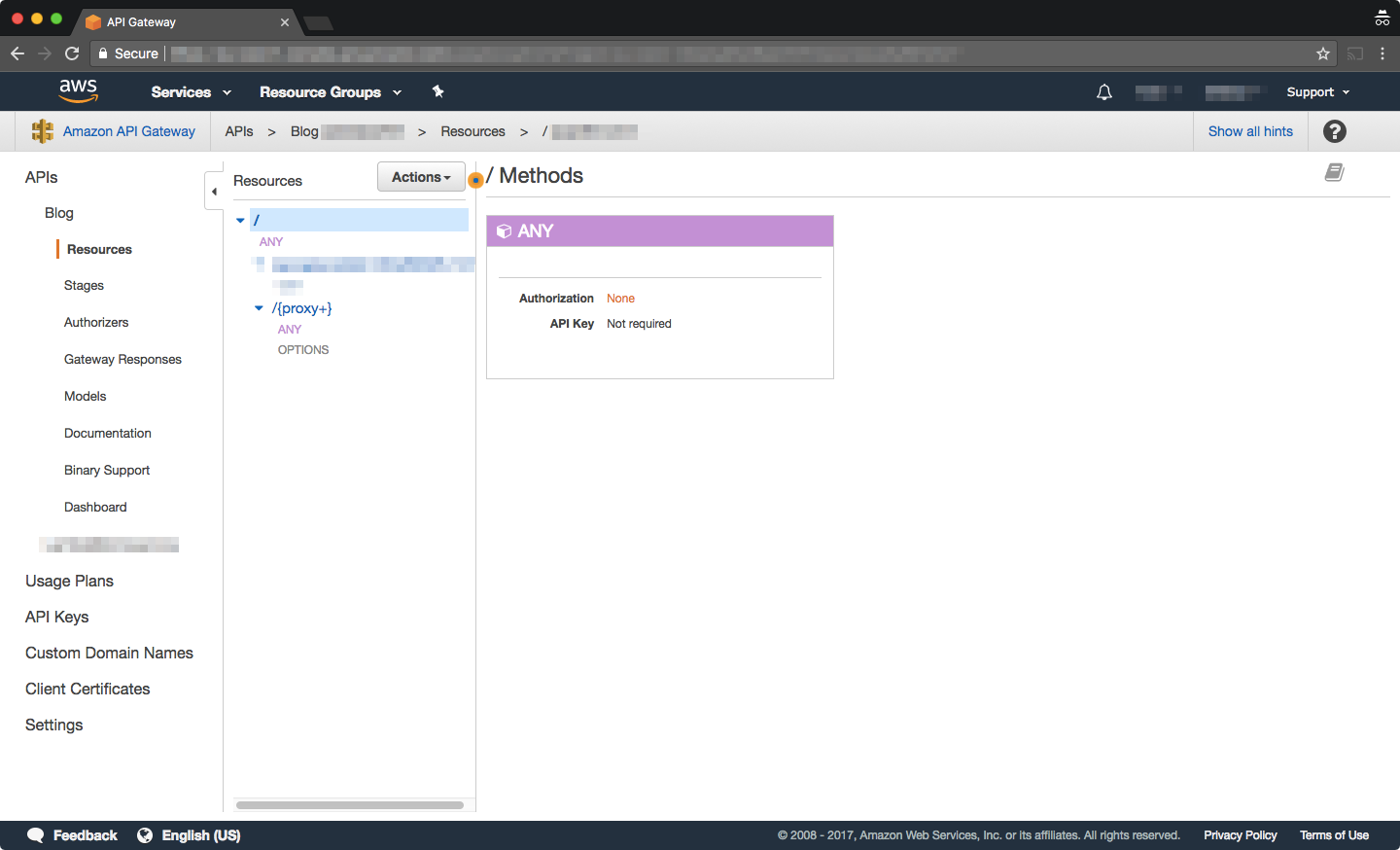The width and height of the screenshot is (1400, 850).
Task: Click the browser forward arrow
Action: [x=45, y=53]
